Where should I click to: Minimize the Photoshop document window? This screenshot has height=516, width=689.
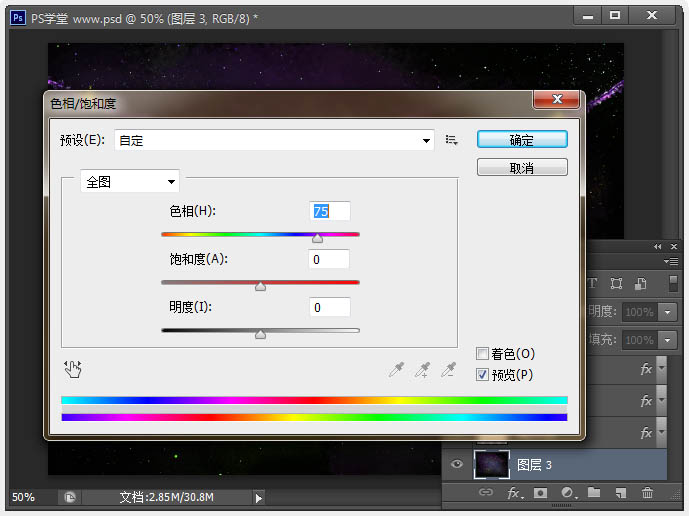(587, 16)
